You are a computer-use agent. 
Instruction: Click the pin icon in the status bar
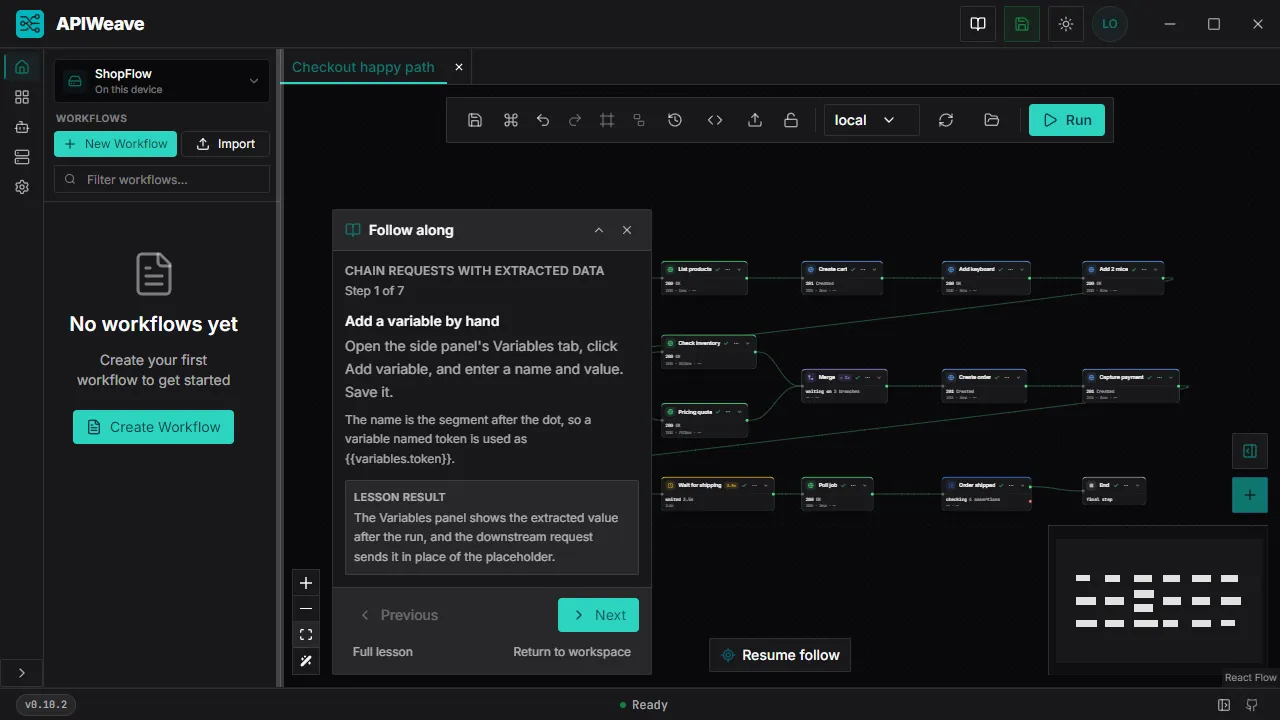pos(1252,705)
